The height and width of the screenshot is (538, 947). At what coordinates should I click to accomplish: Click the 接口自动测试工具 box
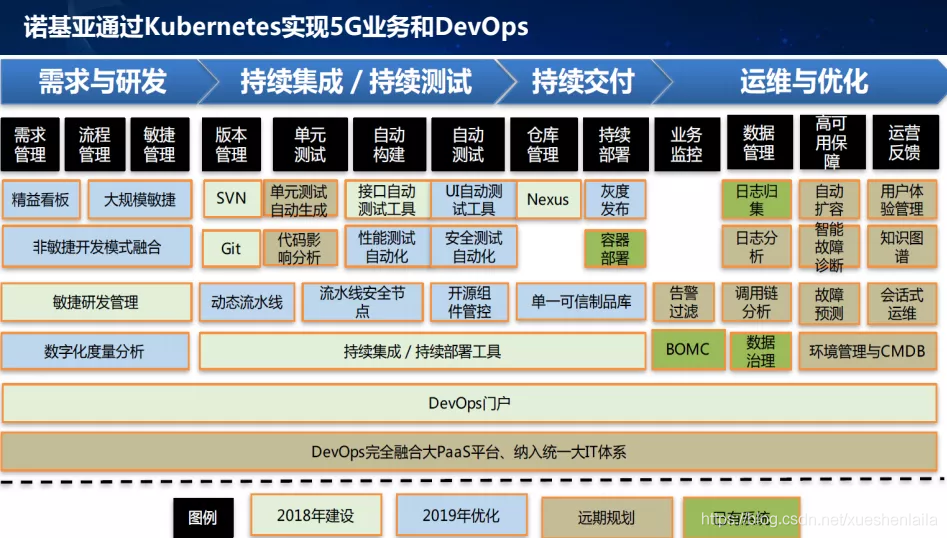[387, 200]
